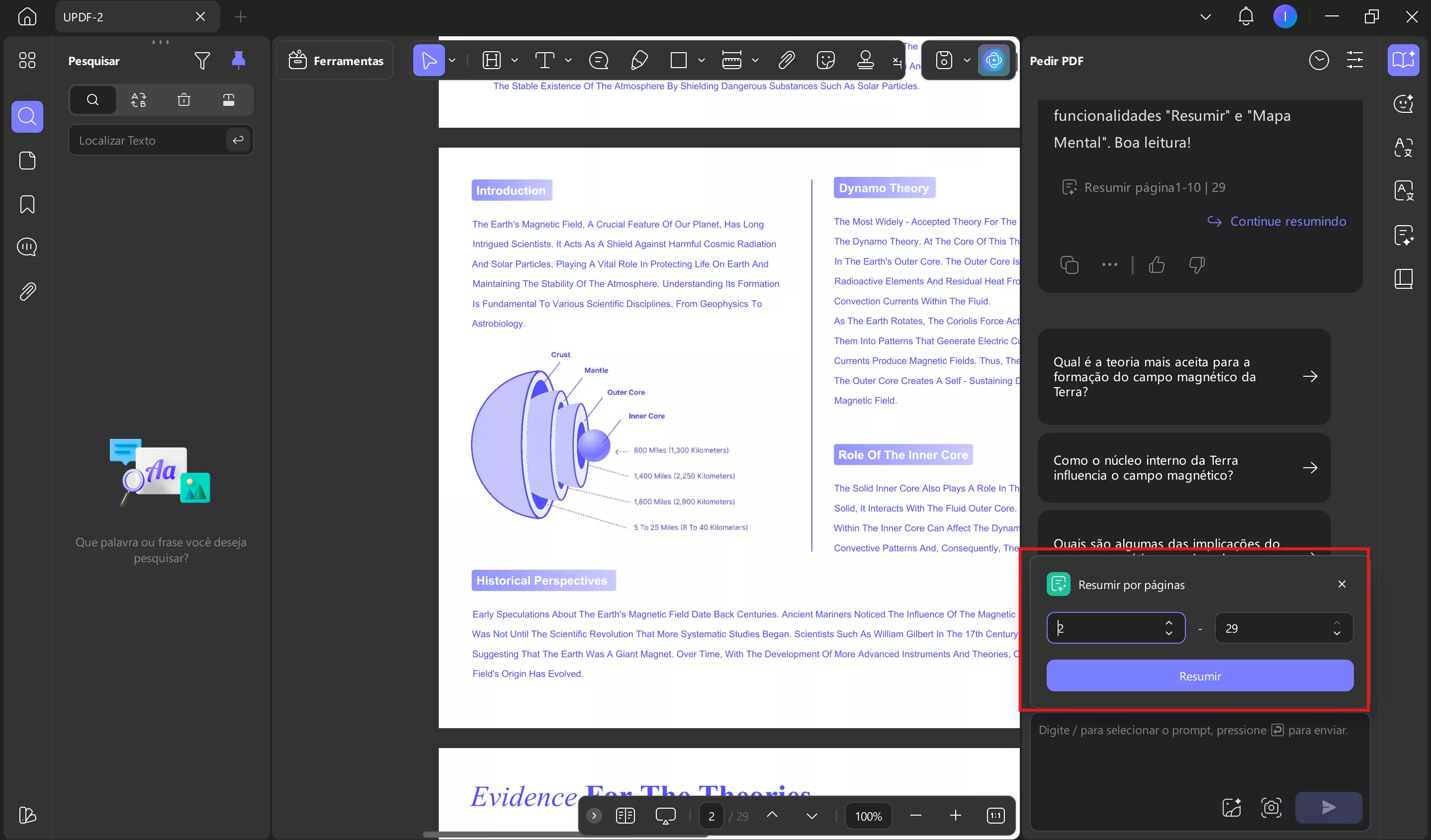Increase the start page number stepper

tap(1168, 623)
